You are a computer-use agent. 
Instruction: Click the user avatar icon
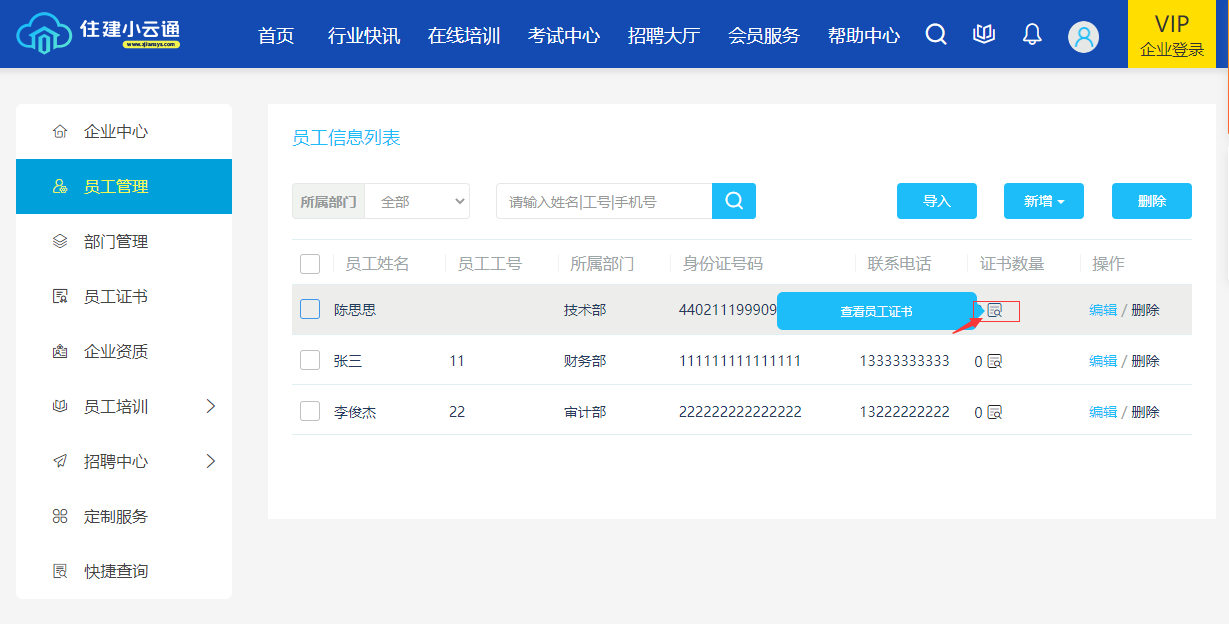pyautogui.click(x=1083, y=37)
